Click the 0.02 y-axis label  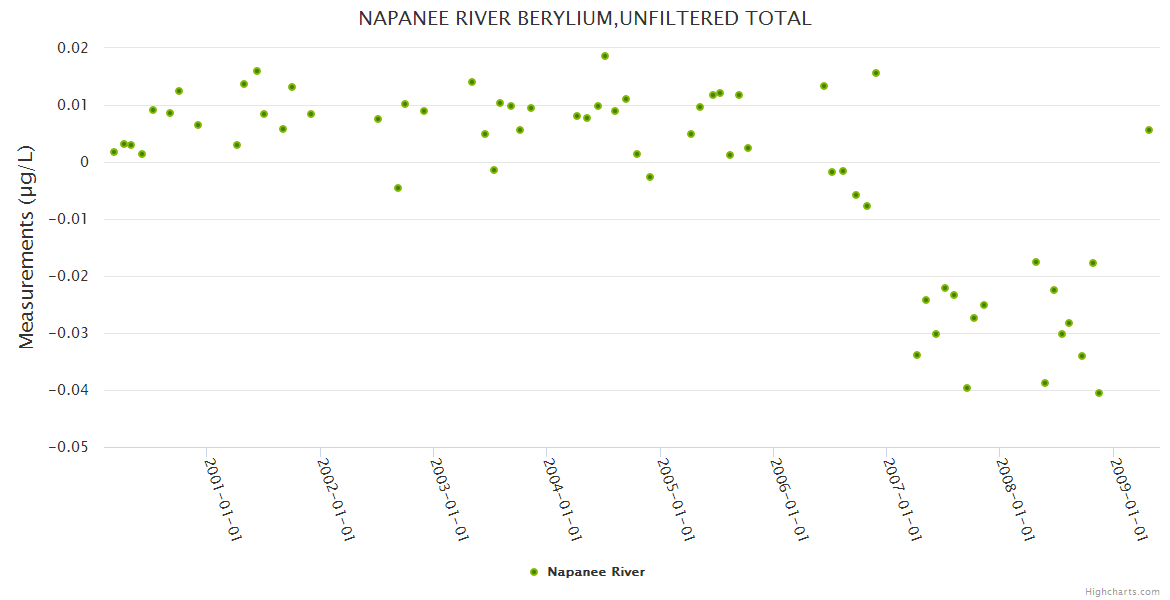(70, 48)
